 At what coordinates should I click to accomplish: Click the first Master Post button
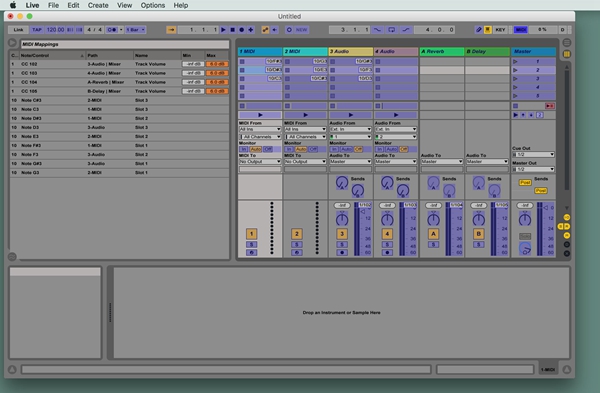point(525,183)
